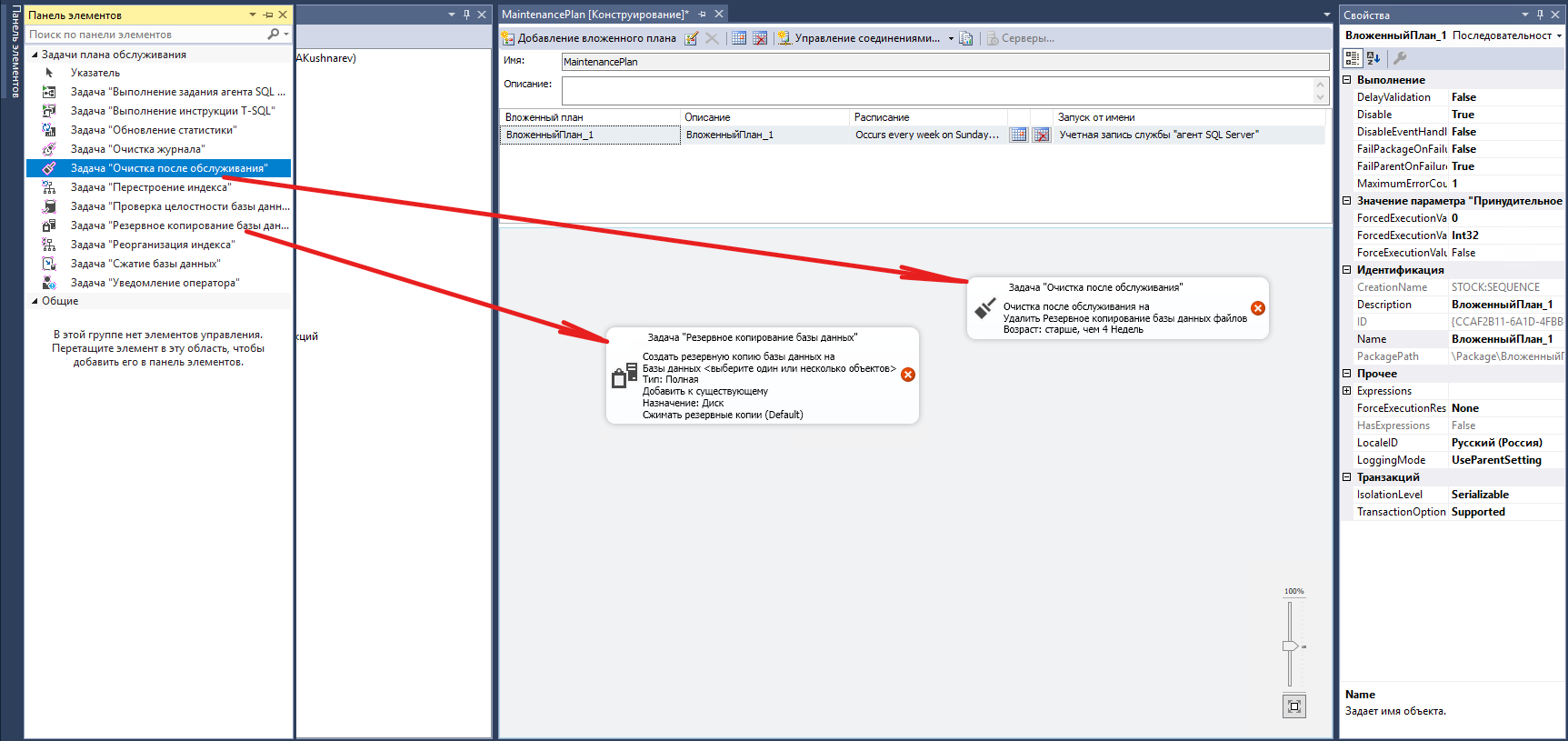Click error icon on backup database task
1568x741 pixels.
click(x=907, y=375)
